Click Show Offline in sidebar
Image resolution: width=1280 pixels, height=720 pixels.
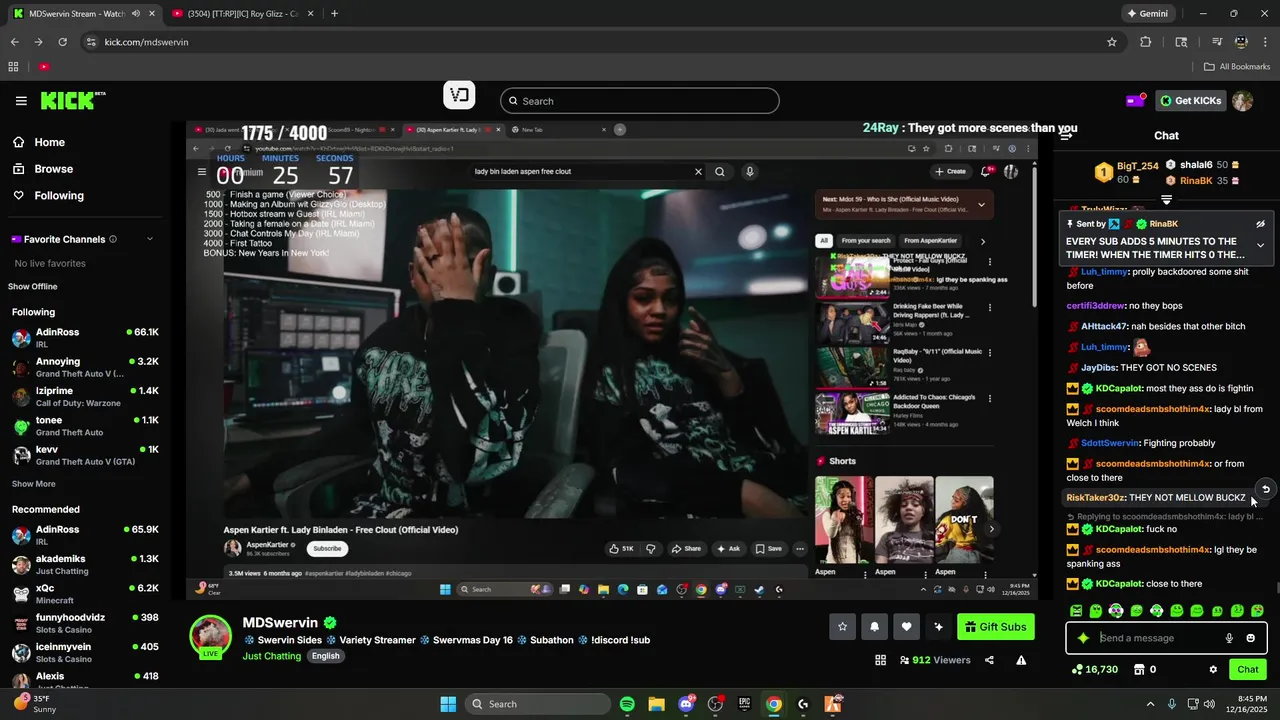[33, 287]
